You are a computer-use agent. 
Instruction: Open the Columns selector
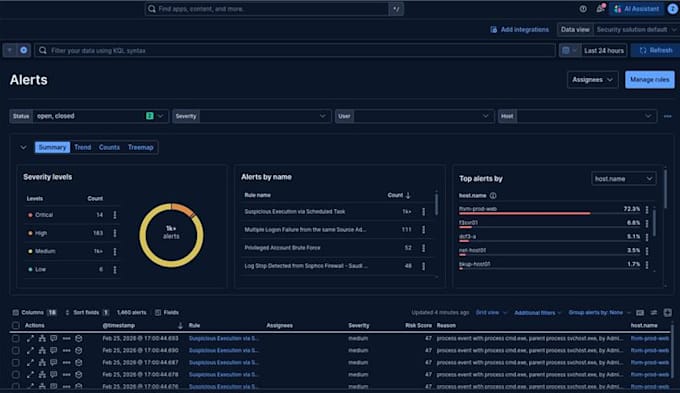(x=34, y=312)
